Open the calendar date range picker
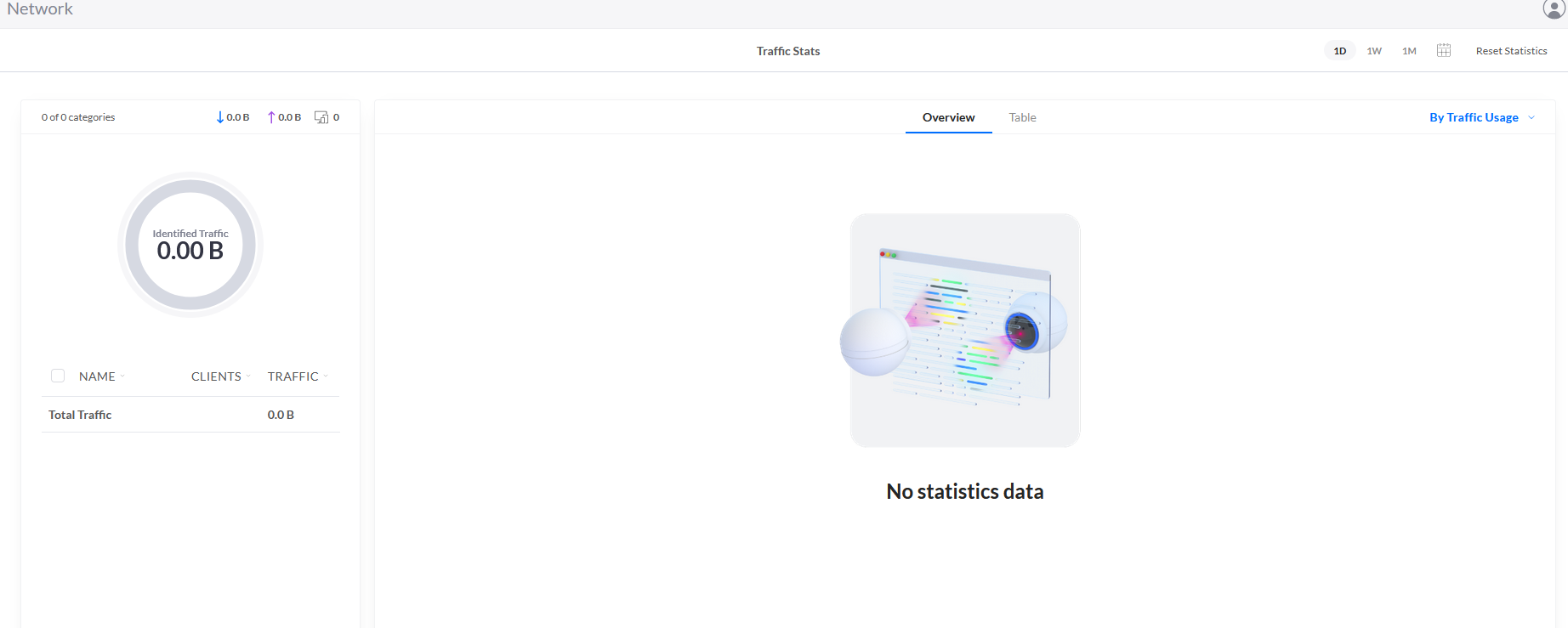Image resolution: width=1568 pixels, height=628 pixels. pyautogui.click(x=1444, y=50)
